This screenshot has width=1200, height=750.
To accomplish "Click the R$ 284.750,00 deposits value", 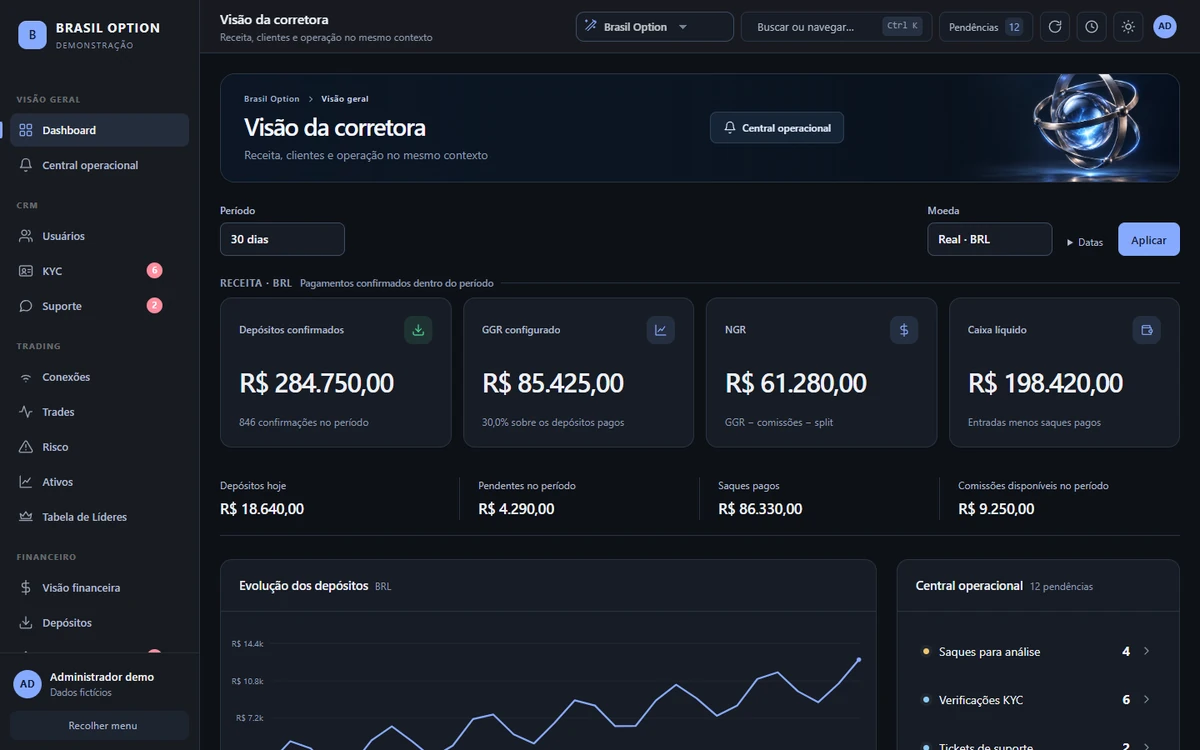I will coord(317,383).
